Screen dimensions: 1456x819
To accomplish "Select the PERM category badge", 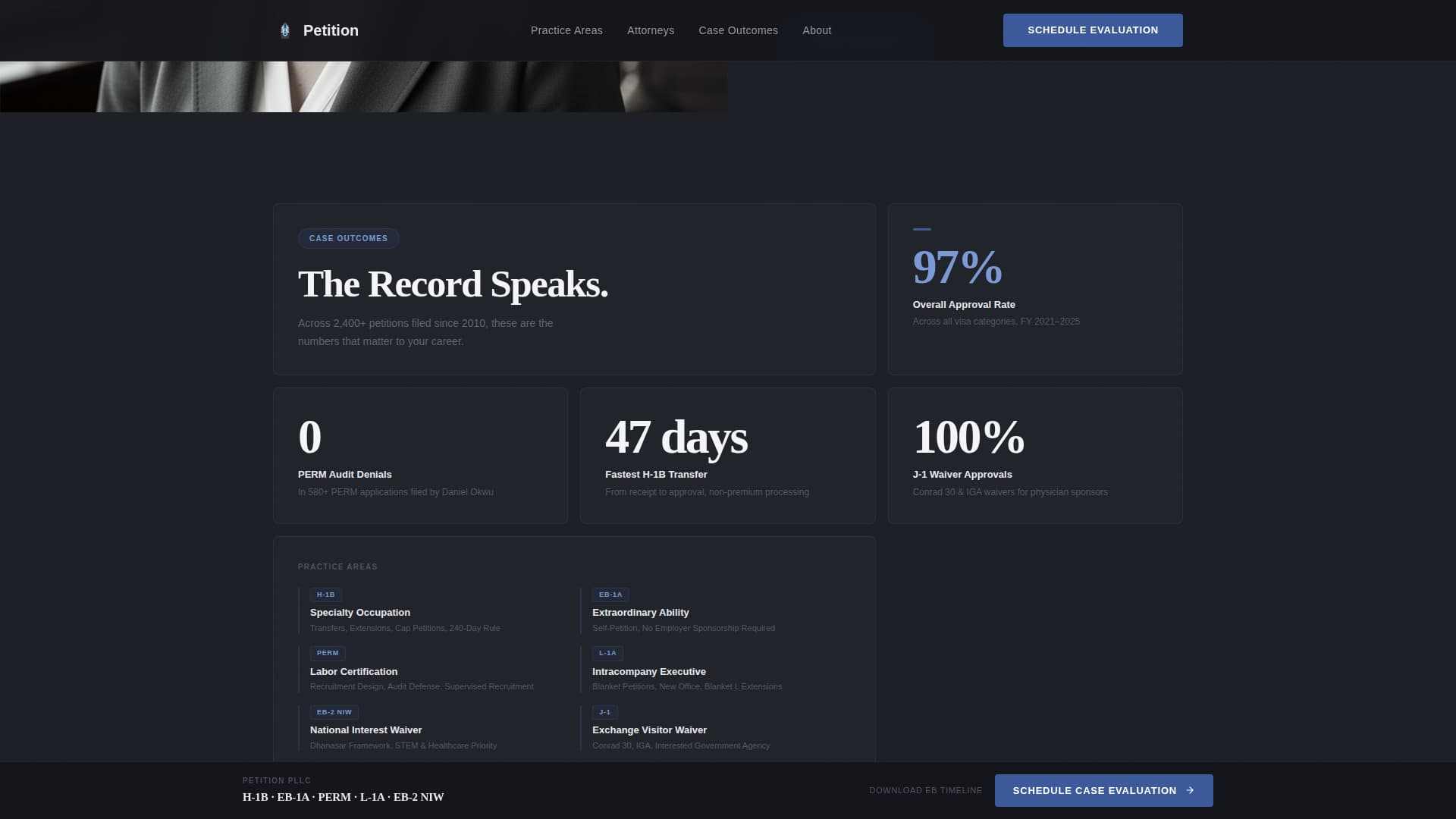I will [328, 652].
